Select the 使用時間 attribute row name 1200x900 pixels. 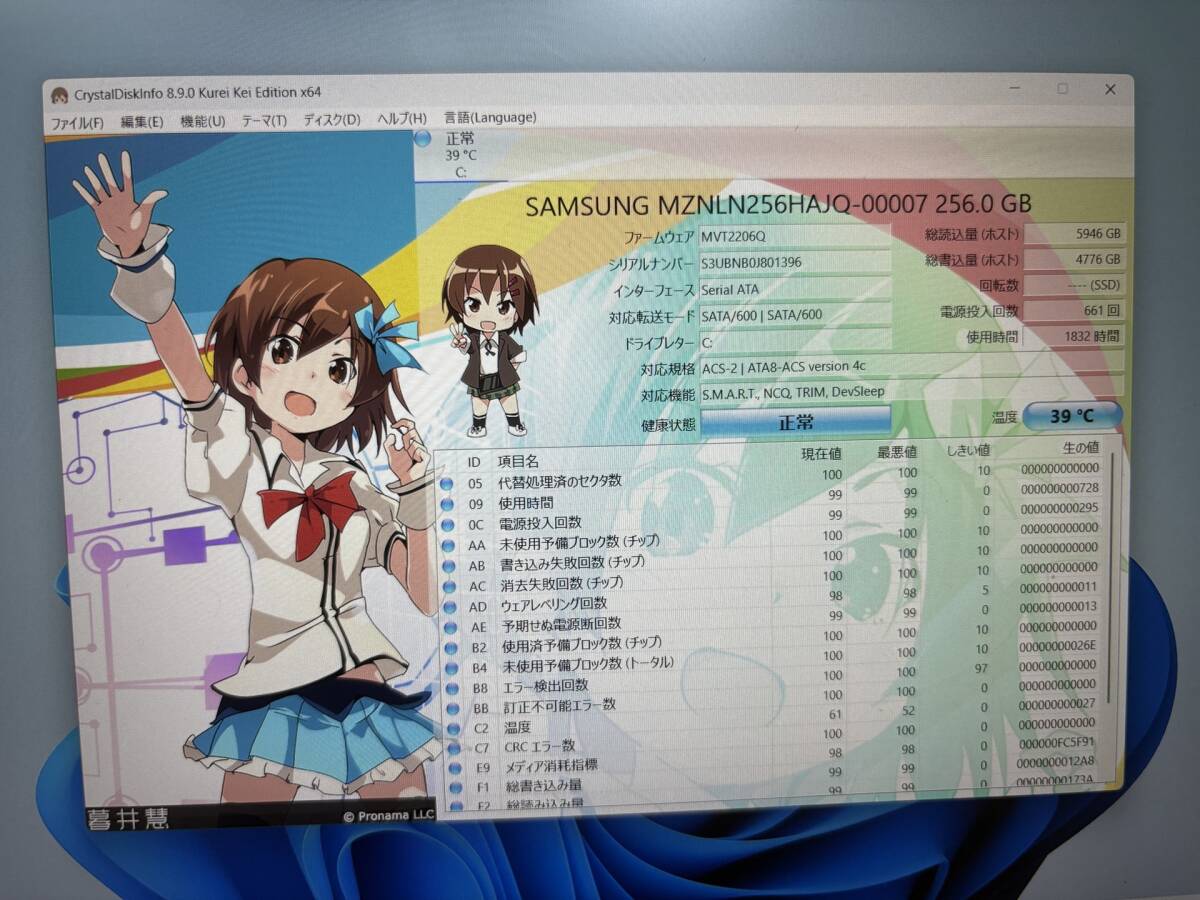point(525,503)
